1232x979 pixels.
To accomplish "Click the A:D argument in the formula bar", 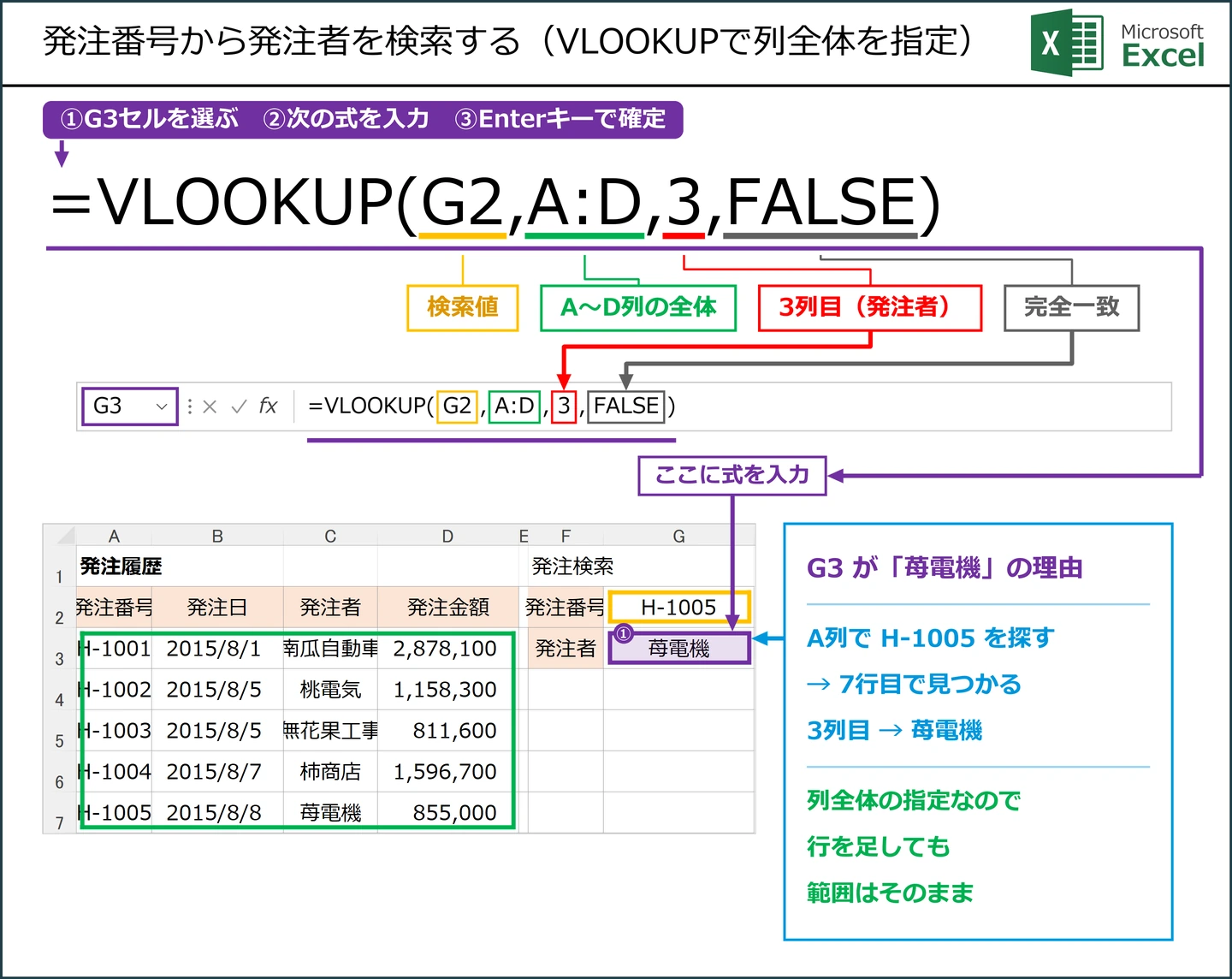I will pyautogui.click(x=515, y=406).
